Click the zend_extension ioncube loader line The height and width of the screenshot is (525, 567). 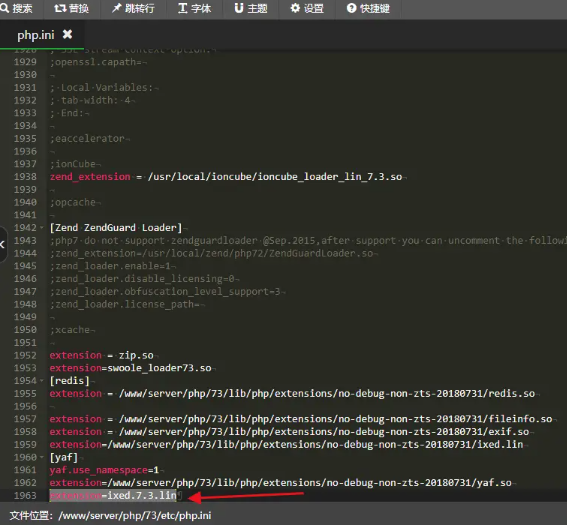coord(226,177)
